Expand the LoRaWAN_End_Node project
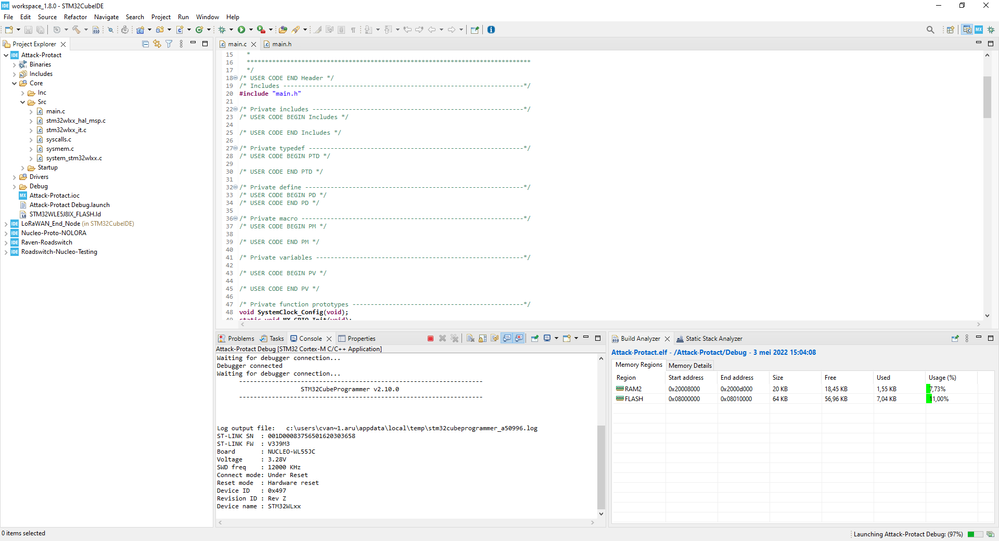Screen dimensions: 999x541 tap(6, 223)
